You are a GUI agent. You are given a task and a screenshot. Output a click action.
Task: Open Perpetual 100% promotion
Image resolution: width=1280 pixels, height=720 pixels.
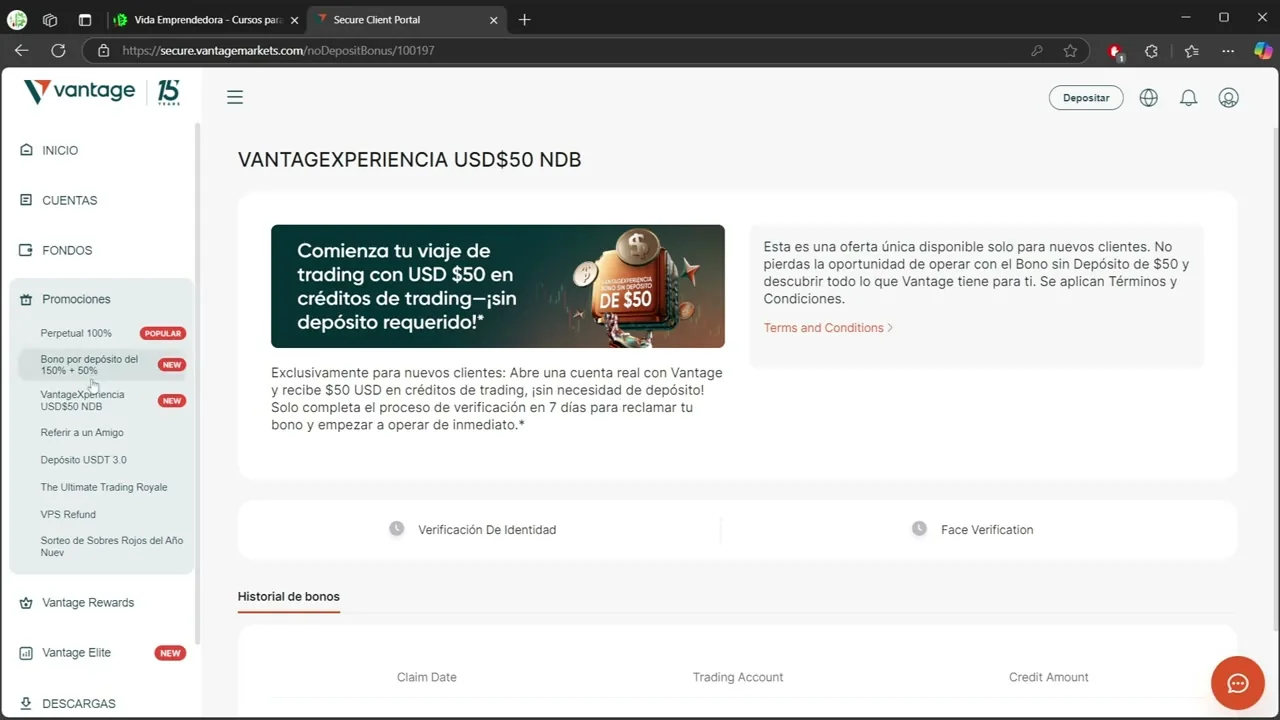tap(76, 333)
